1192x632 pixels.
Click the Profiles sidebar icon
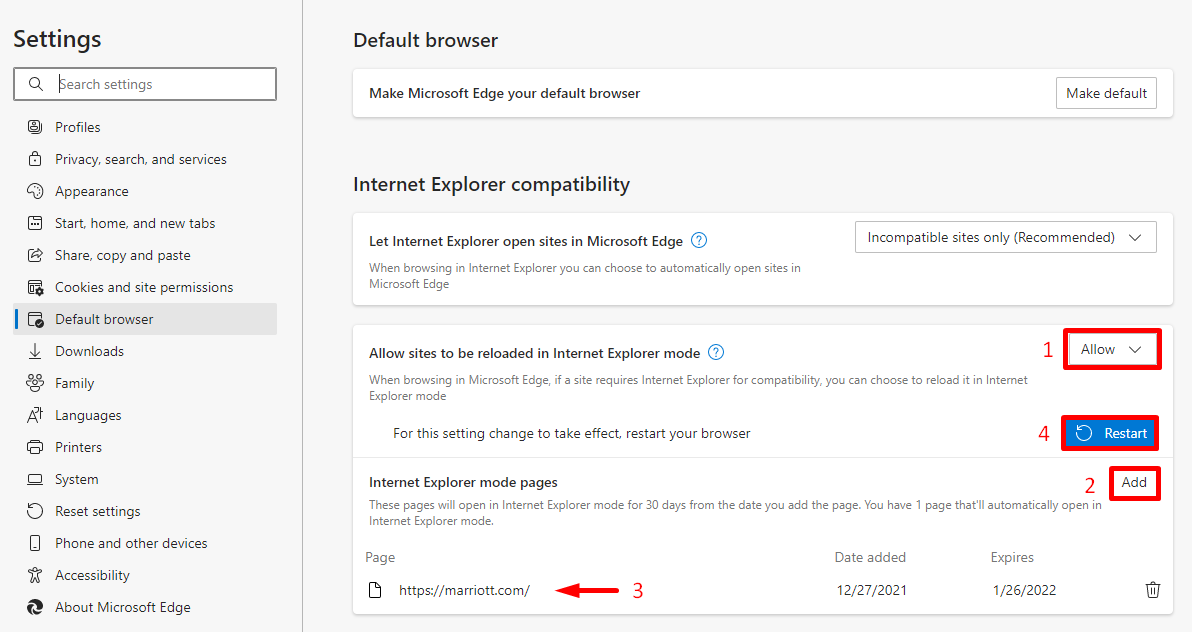coord(35,127)
